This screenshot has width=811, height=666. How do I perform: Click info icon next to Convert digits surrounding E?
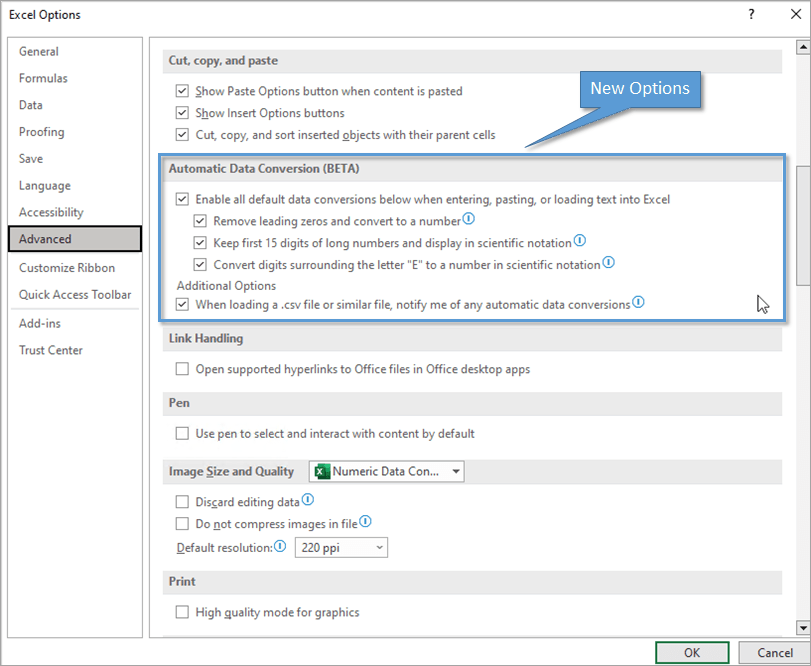pyautogui.click(x=608, y=264)
